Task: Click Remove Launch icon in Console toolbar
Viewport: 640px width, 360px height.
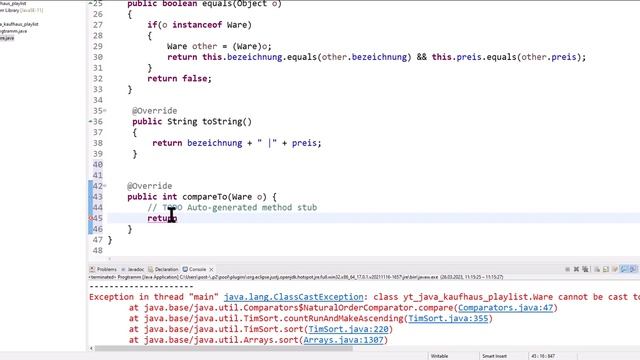Action: (x=576, y=269)
